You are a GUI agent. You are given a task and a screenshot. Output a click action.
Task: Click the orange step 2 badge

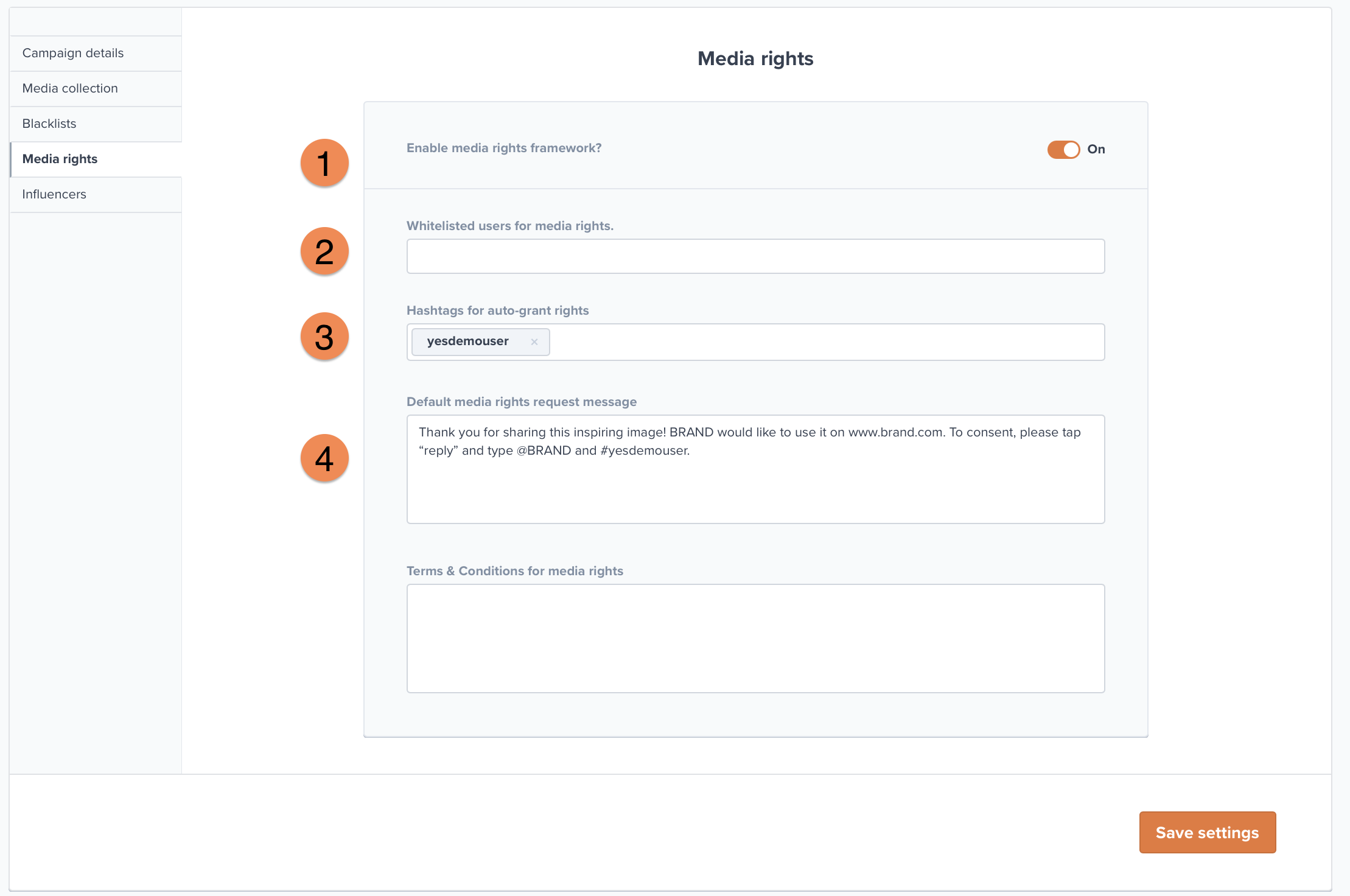[x=324, y=251]
